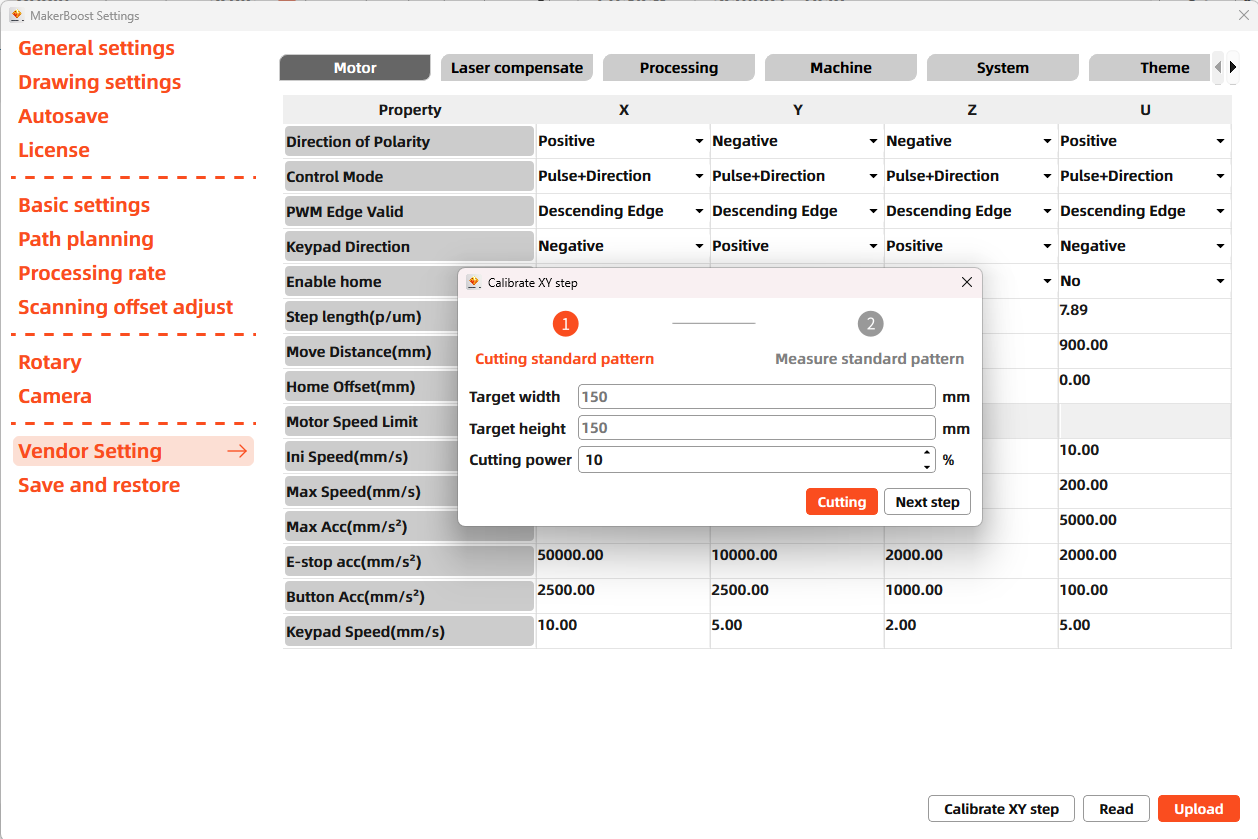This screenshot has width=1258, height=839.
Task: Click the Cutting button
Action: pyautogui.click(x=841, y=501)
